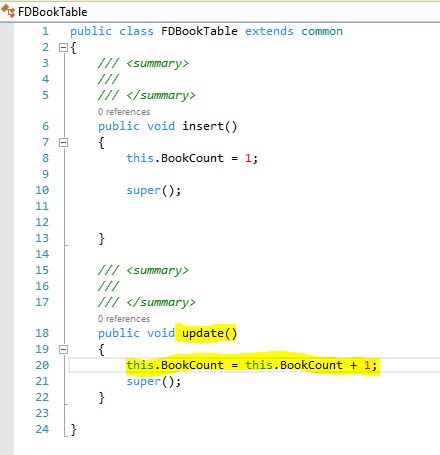This screenshot has height=455, width=440.
Task: Click the insert() method name
Action: click(209, 126)
